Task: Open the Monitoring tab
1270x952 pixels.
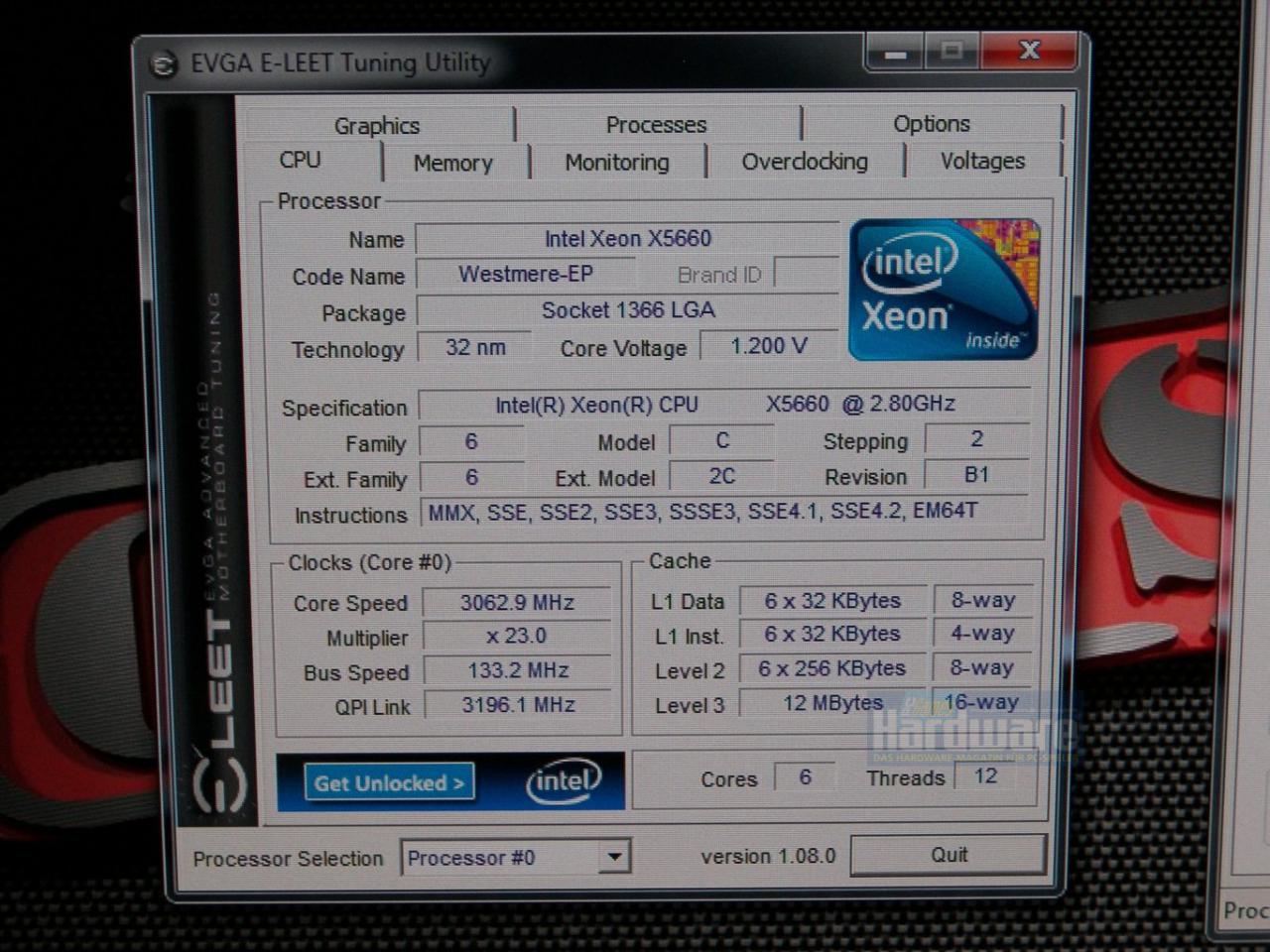Action: (617, 162)
